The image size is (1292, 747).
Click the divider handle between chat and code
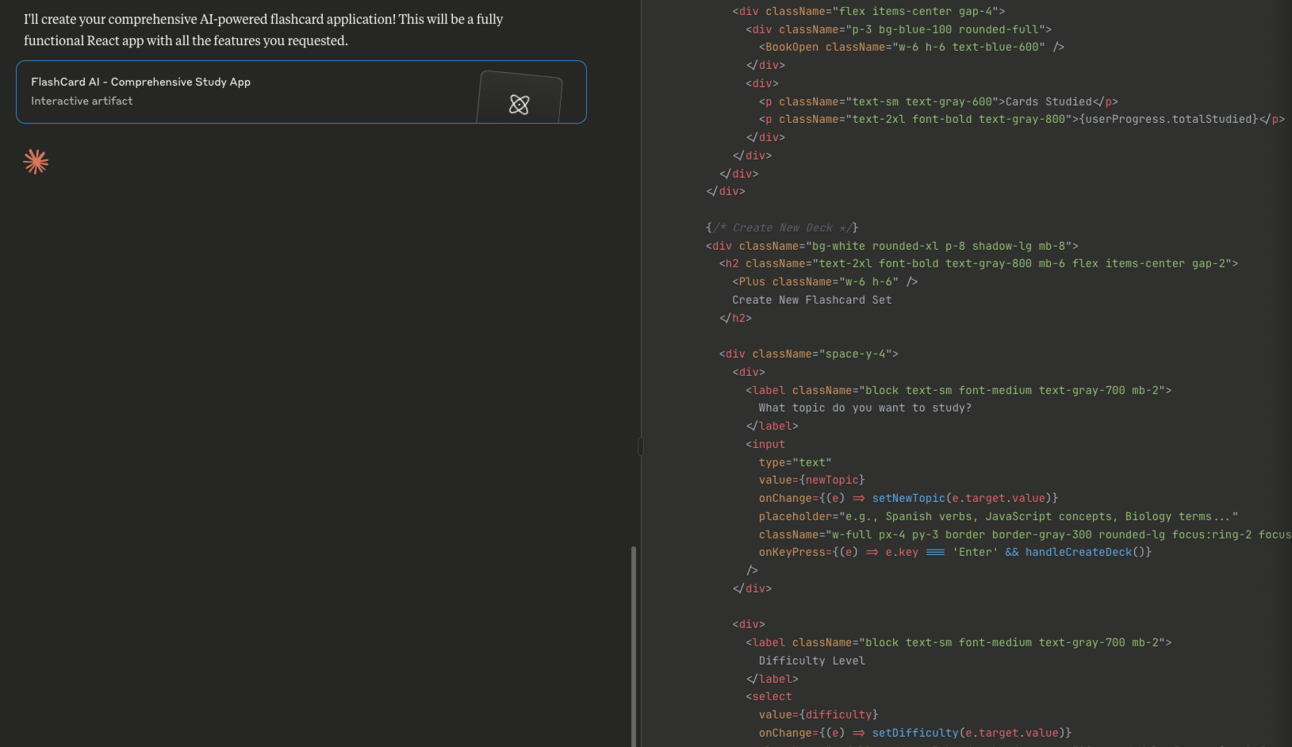tap(640, 446)
